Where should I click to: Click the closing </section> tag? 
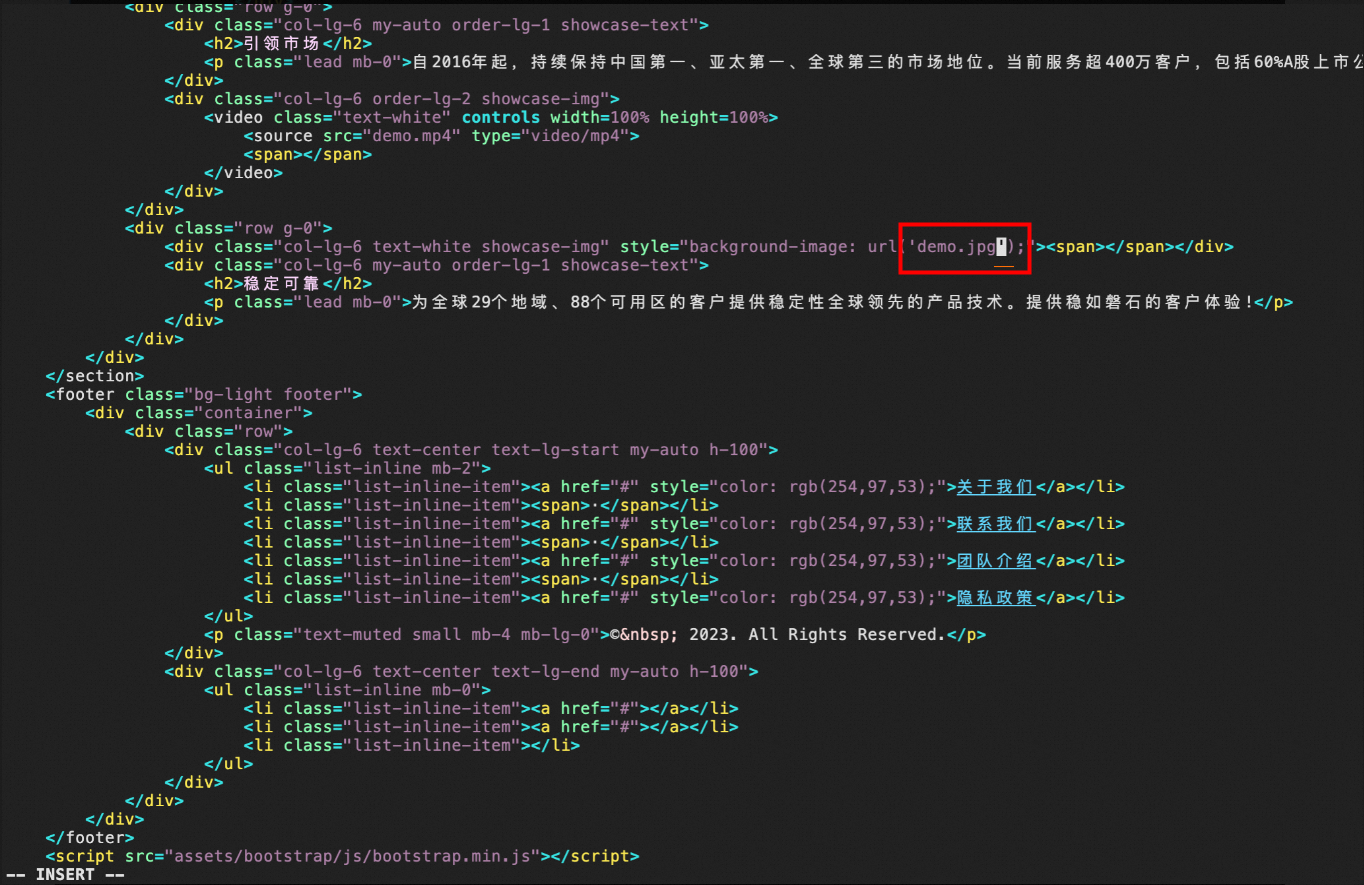pos(95,376)
